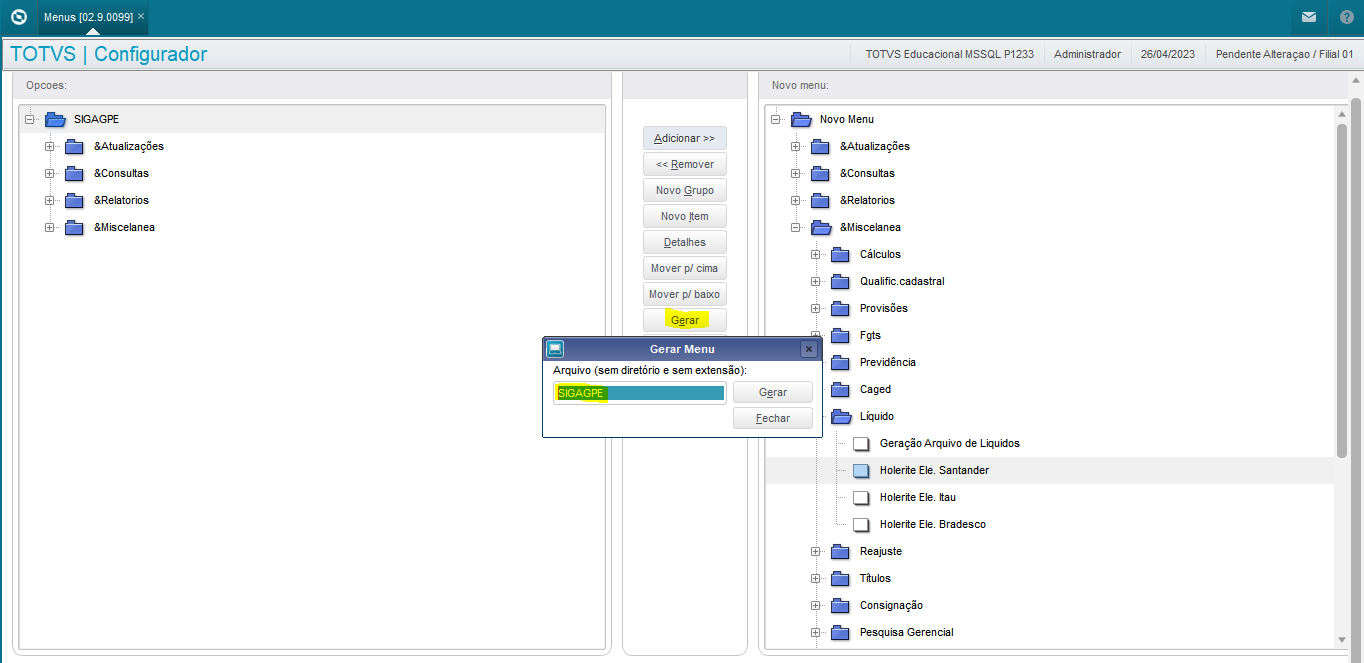Screen dimensions: 1364x663
Task: Click Pendente Alteraçao / Filial 01 text
Action: click(1284, 54)
